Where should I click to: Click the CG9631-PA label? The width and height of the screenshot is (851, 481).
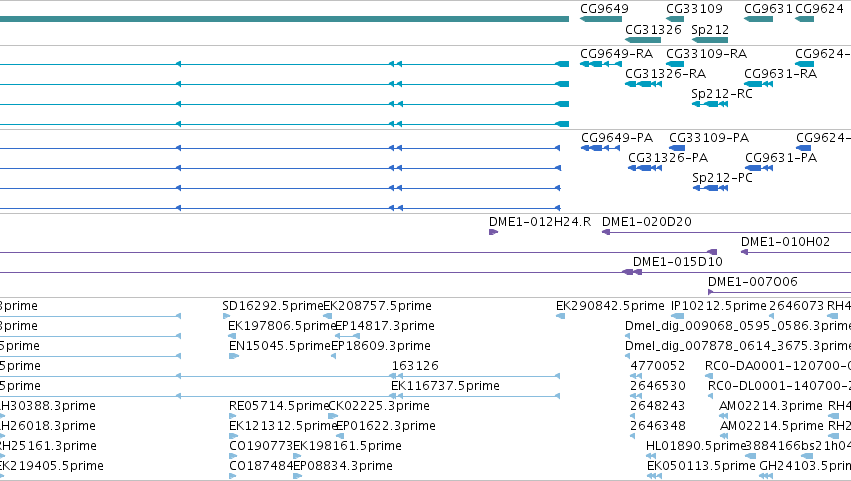tap(781, 158)
